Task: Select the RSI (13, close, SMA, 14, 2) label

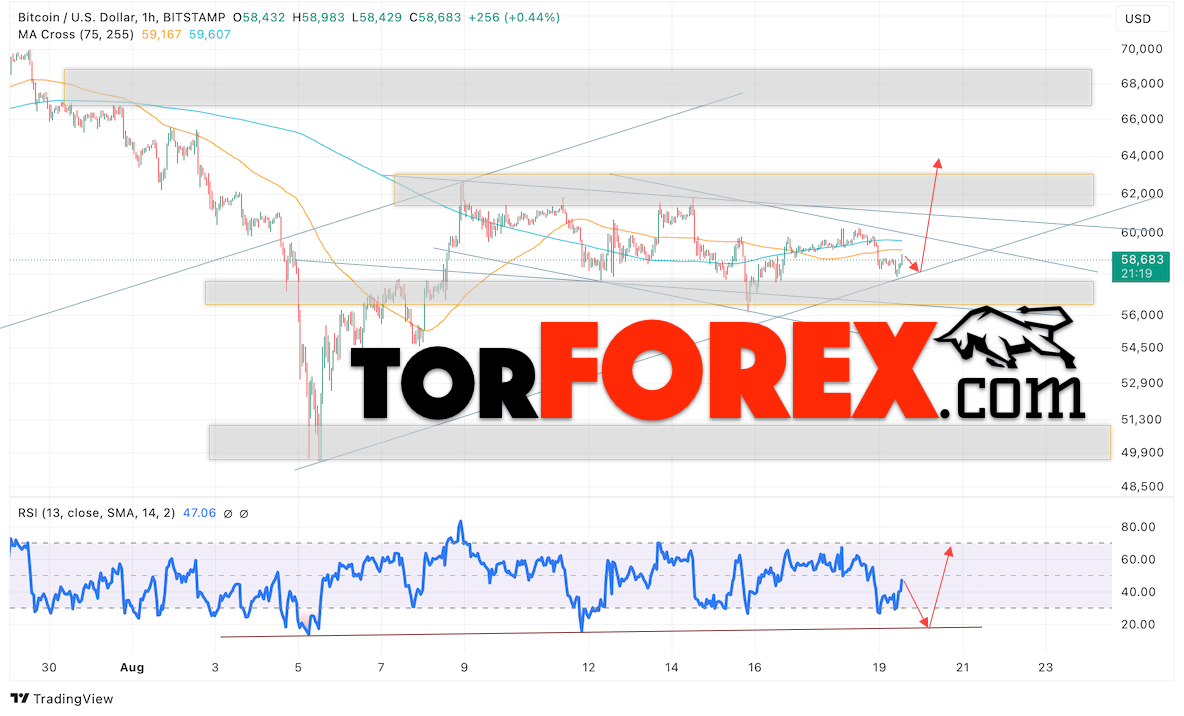Action: [97, 513]
